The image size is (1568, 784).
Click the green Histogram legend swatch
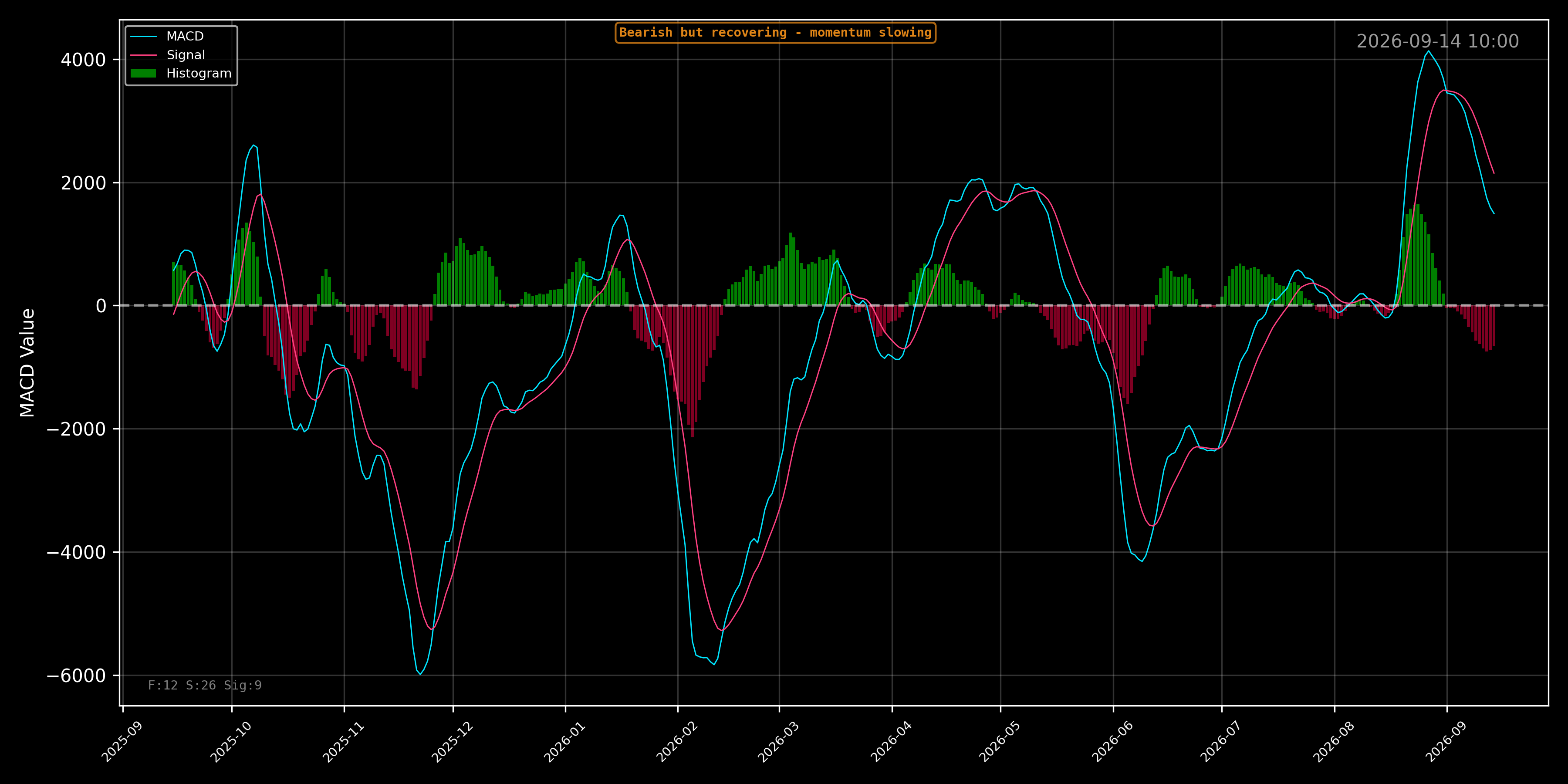143,73
